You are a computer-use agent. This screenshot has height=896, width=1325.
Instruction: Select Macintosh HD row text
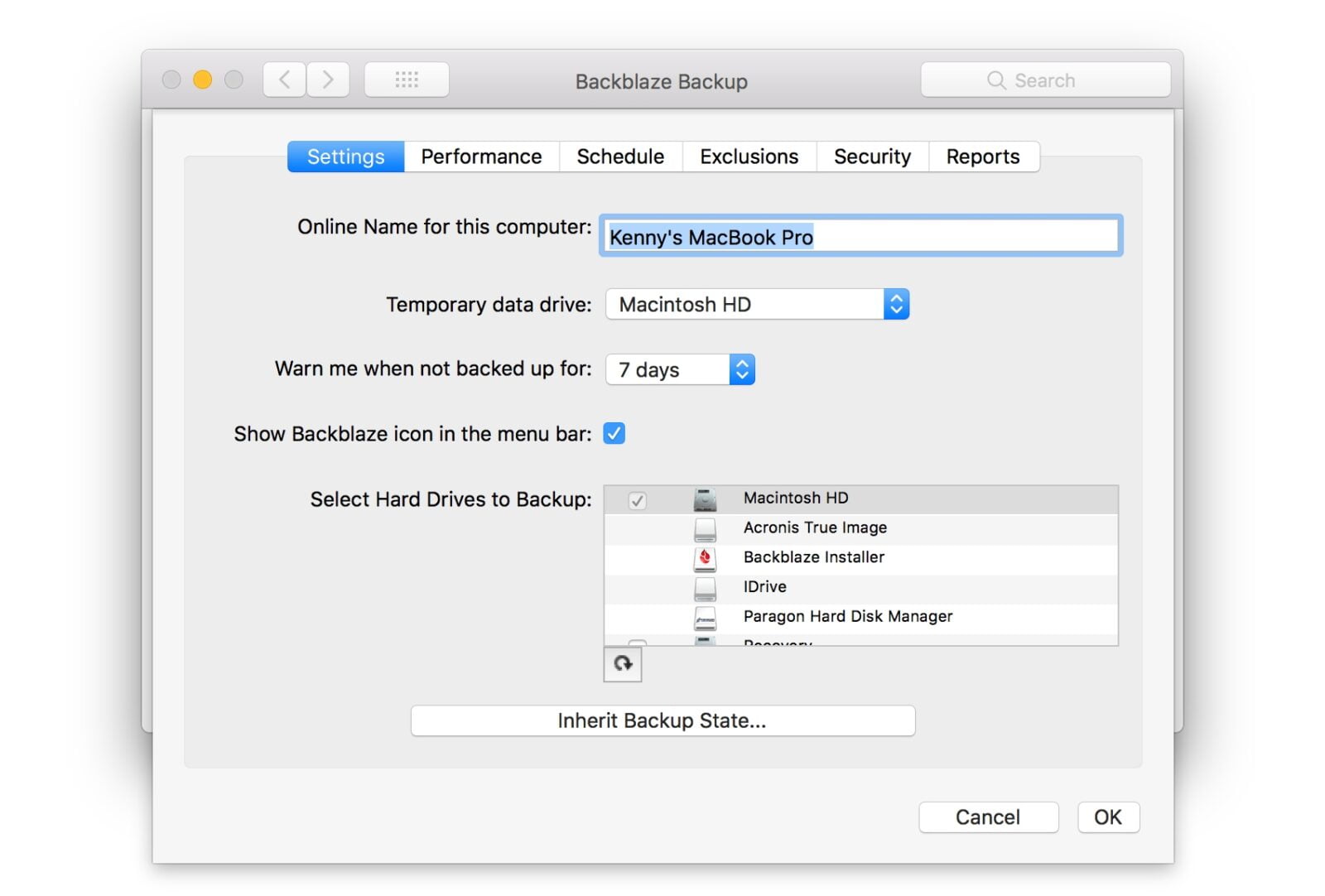pos(796,498)
